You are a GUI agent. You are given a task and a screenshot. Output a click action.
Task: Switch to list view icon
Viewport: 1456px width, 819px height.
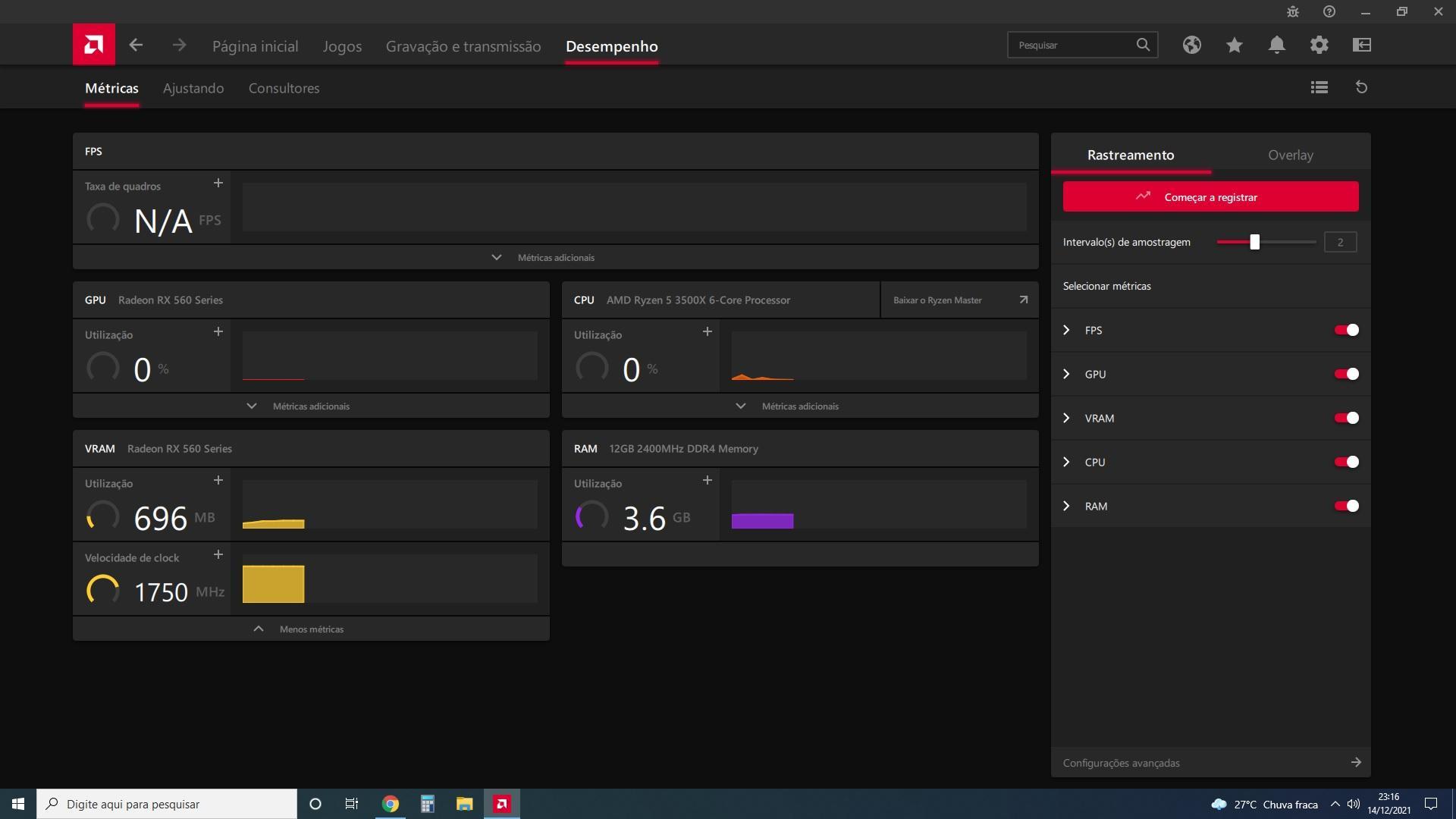(1319, 87)
